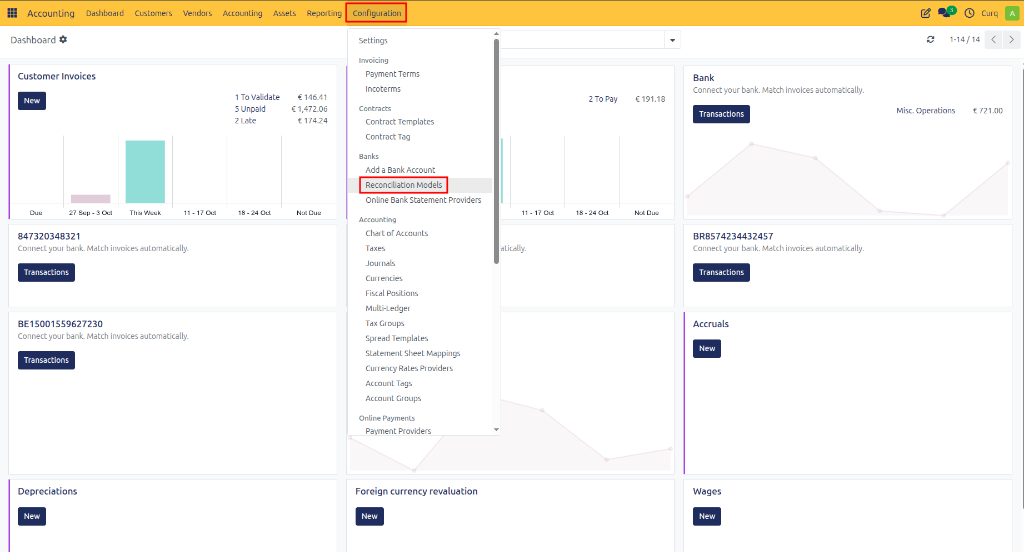Click the '2 To Pay' link
The height and width of the screenshot is (552, 1024).
pyautogui.click(x=603, y=99)
